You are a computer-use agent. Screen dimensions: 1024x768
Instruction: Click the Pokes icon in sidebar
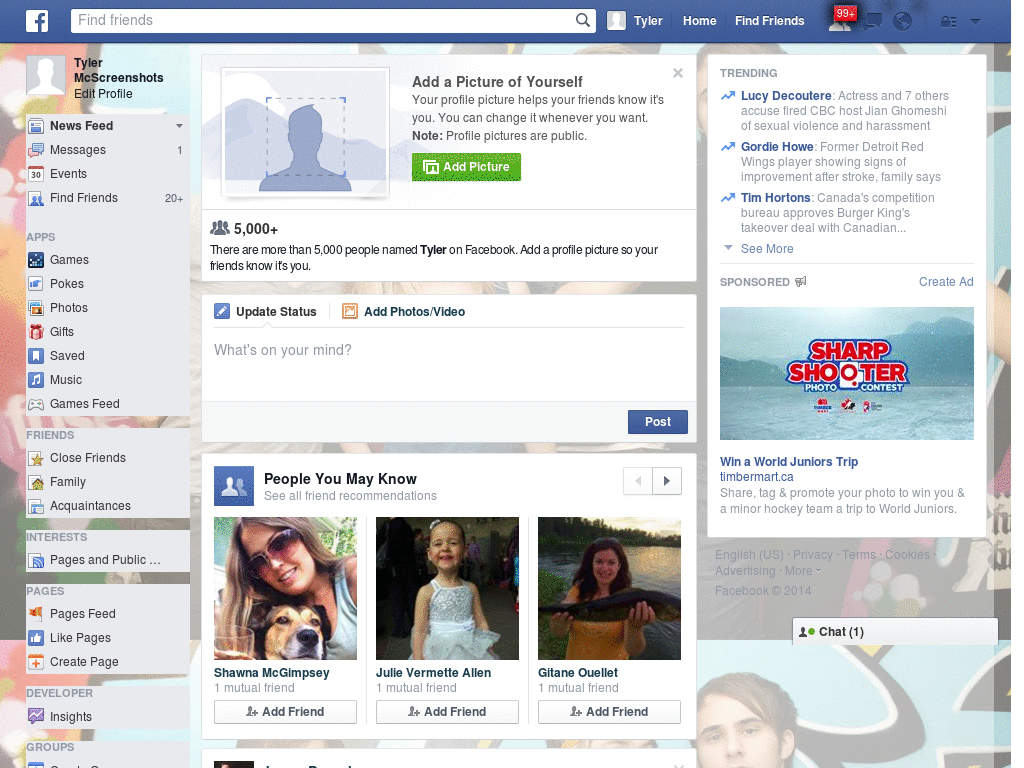click(36, 284)
